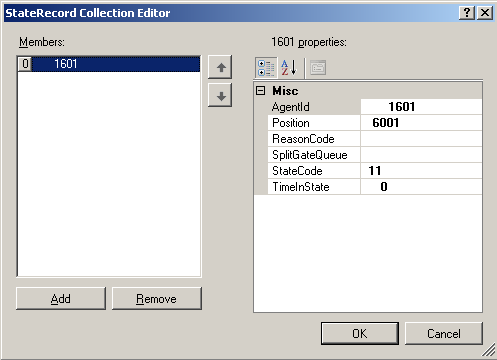Click the Members label

pos(42,42)
